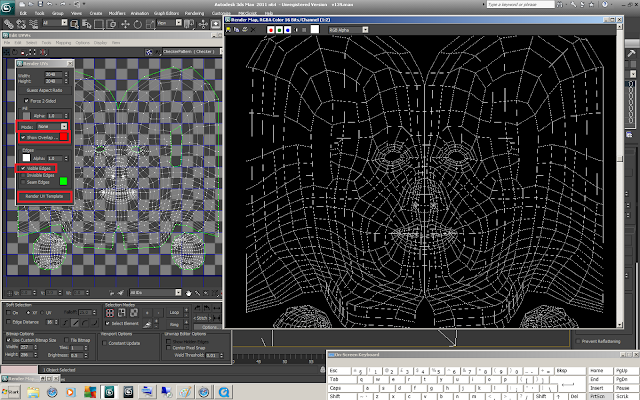Toggle Use Custom Bitmap Size checkbox
Screen dimensions: 640x400
click(x=9, y=340)
